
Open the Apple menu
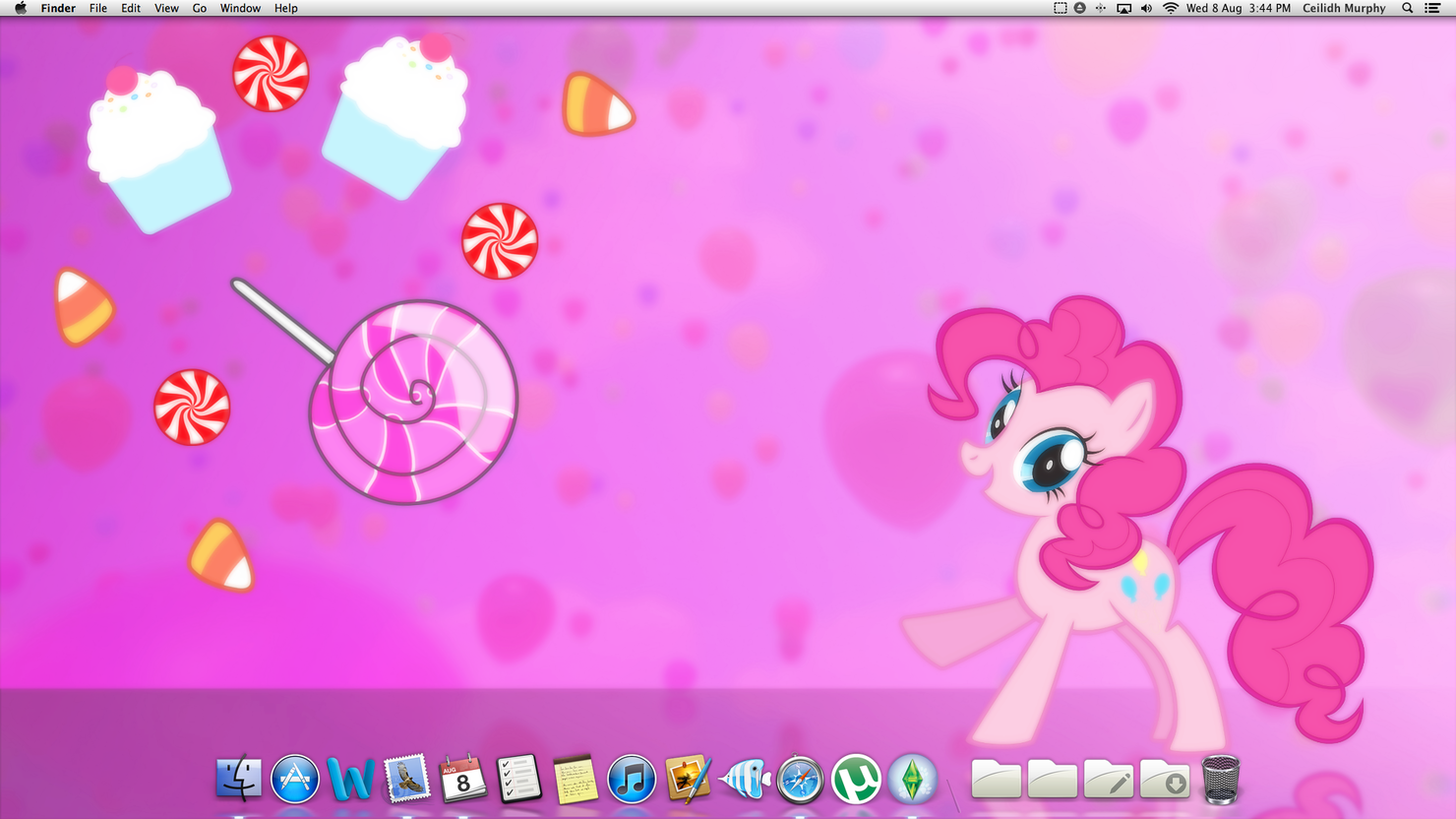(21, 8)
